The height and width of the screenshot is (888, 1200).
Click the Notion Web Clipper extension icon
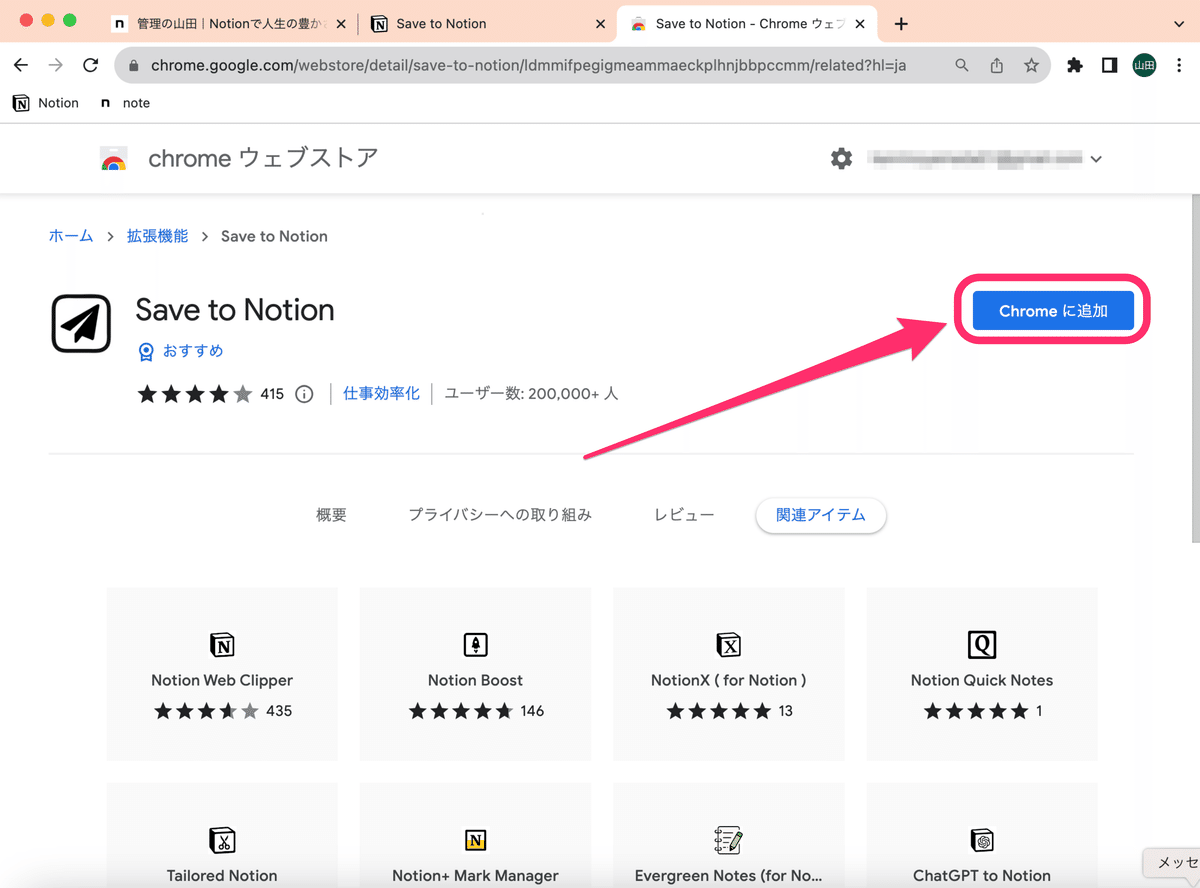click(x=221, y=645)
